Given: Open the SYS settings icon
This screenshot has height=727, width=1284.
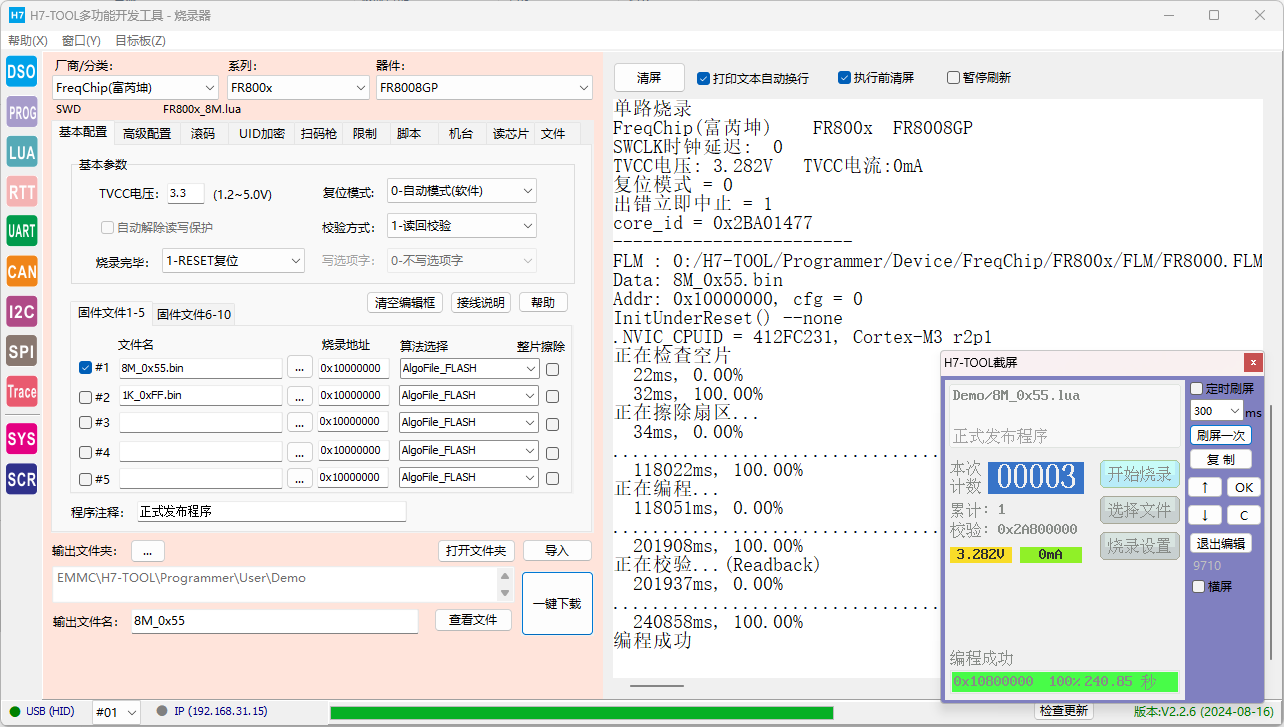Looking at the screenshot, I should [x=22, y=438].
